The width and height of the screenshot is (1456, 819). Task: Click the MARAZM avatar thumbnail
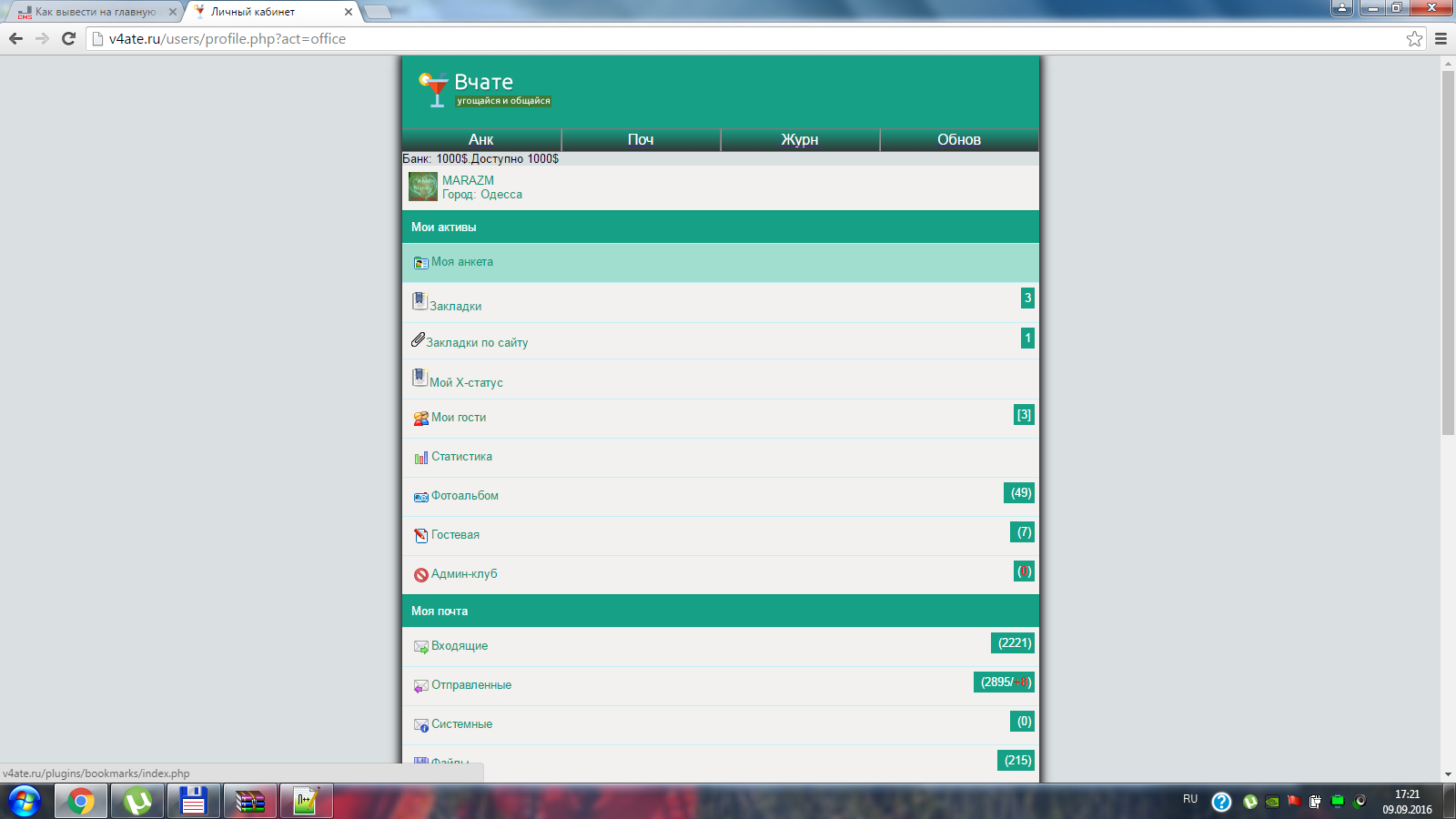[423, 187]
